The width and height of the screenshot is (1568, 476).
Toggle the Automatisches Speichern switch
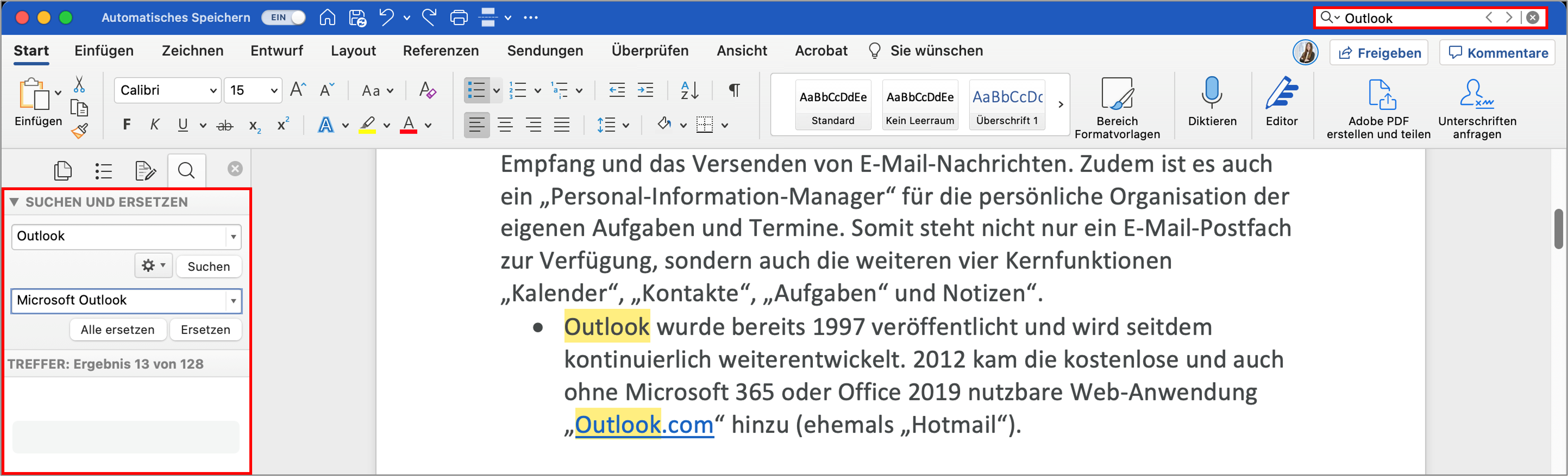(283, 18)
